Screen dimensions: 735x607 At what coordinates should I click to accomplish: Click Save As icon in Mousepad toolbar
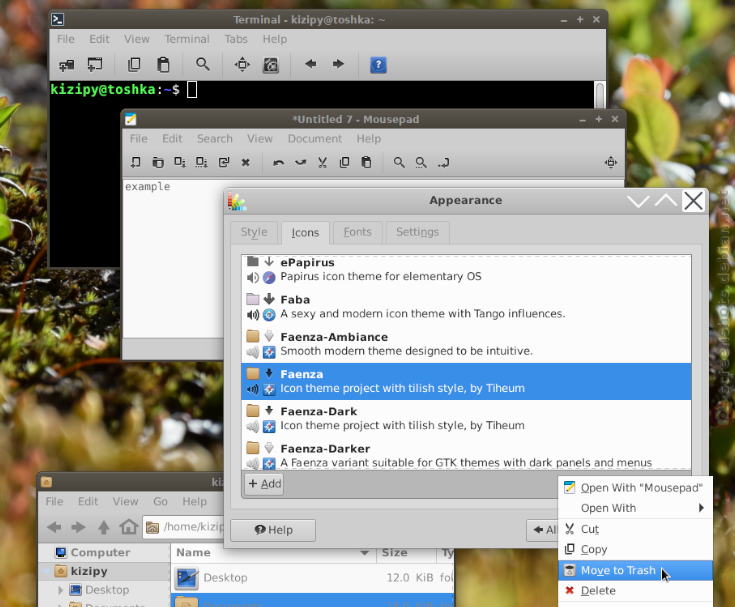click(202, 163)
